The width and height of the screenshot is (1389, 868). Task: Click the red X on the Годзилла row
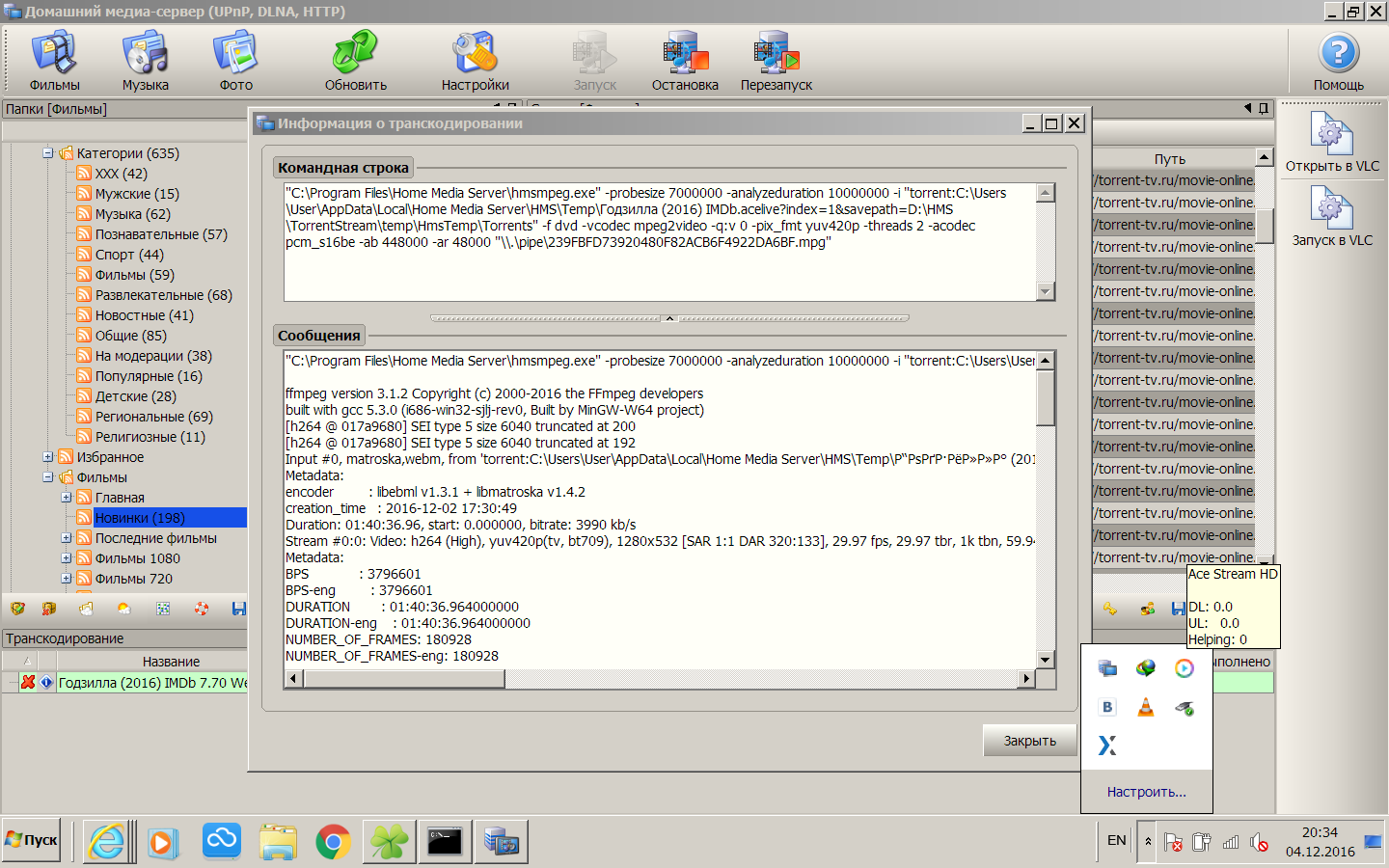tap(28, 682)
